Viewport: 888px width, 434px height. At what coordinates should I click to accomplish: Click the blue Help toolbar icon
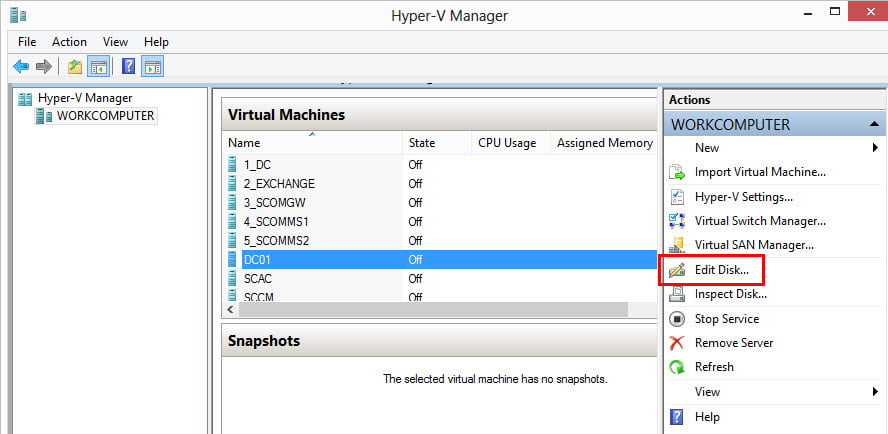[128, 67]
